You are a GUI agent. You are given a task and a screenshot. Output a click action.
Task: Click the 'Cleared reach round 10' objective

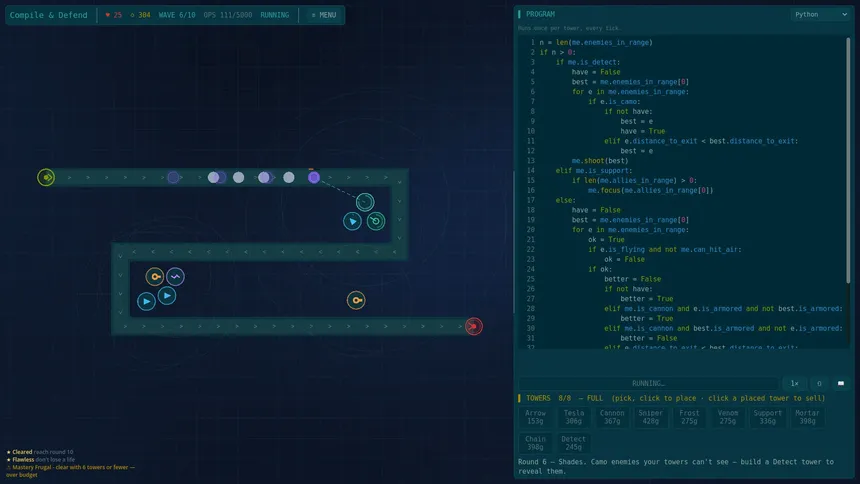[x=39, y=452]
